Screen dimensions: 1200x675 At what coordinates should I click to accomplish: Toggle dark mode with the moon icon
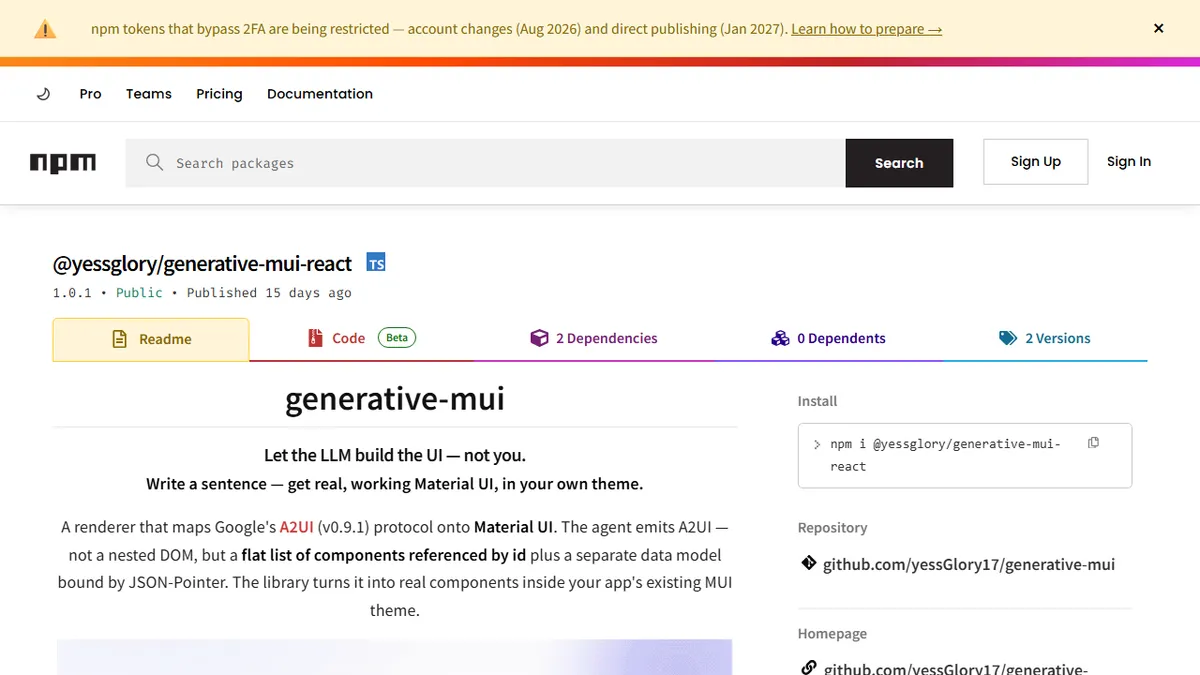(43, 94)
